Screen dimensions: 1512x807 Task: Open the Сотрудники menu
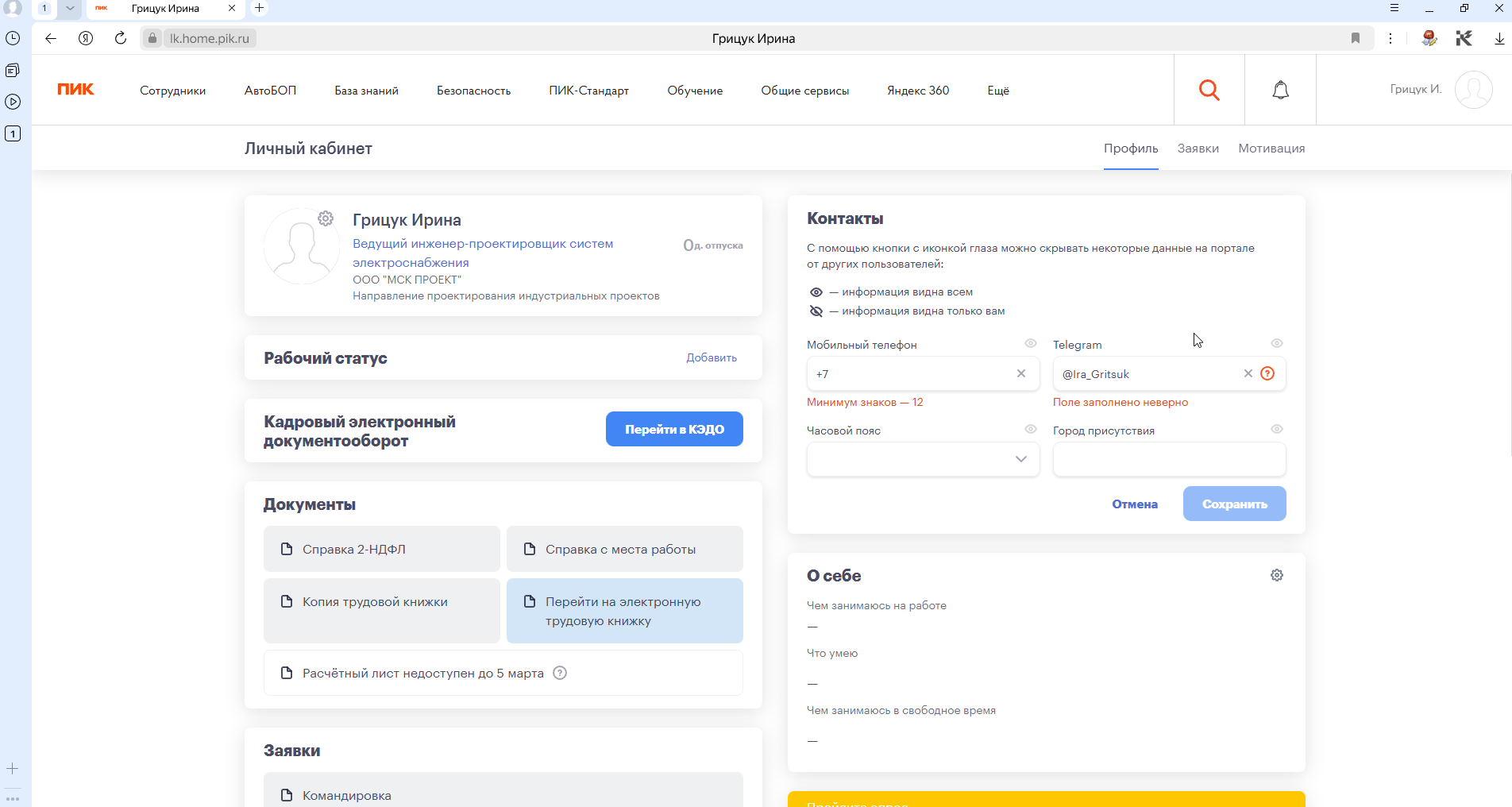[172, 91]
